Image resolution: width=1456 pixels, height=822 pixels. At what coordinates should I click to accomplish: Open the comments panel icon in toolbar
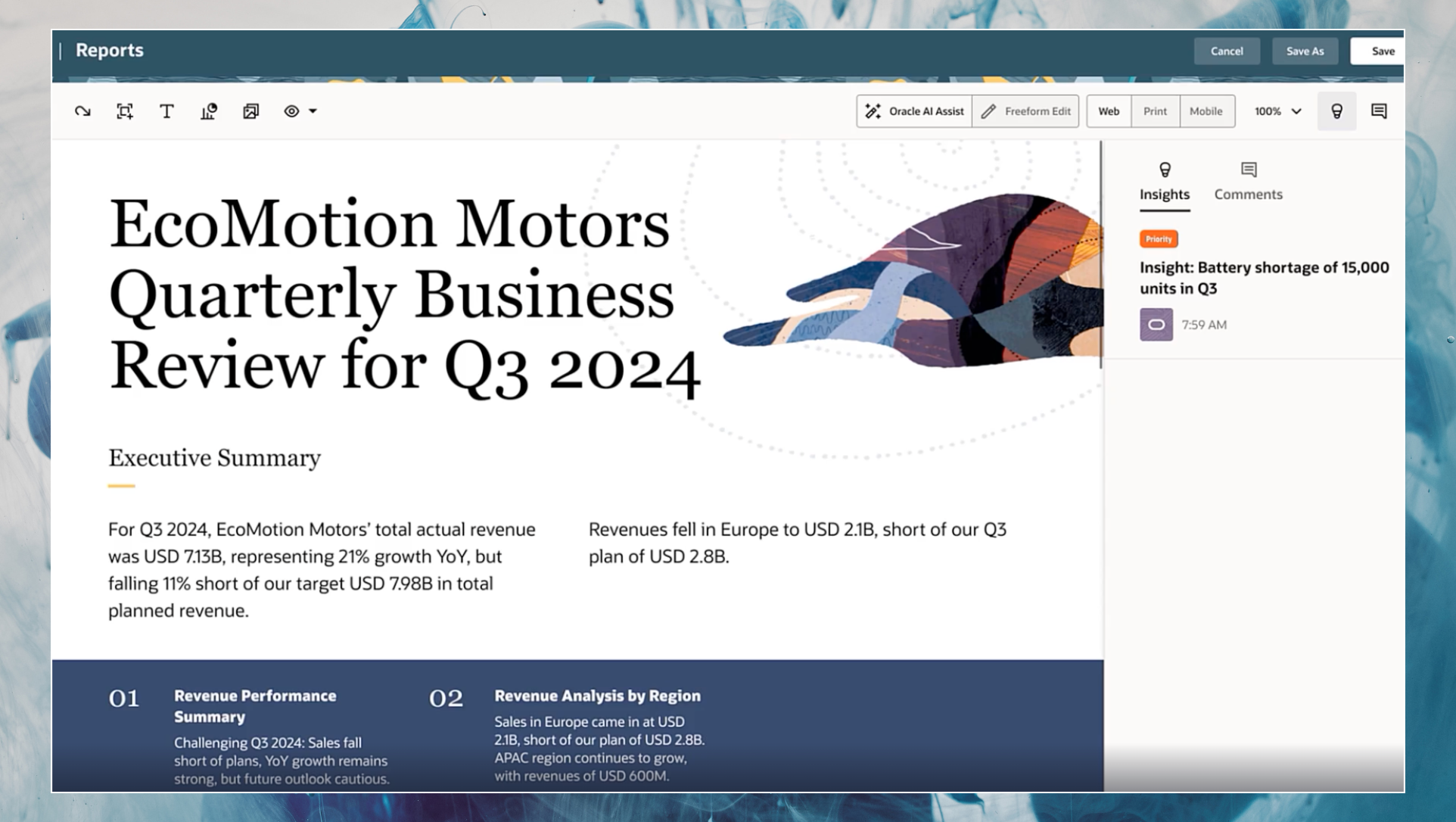[x=1379, y=111]
